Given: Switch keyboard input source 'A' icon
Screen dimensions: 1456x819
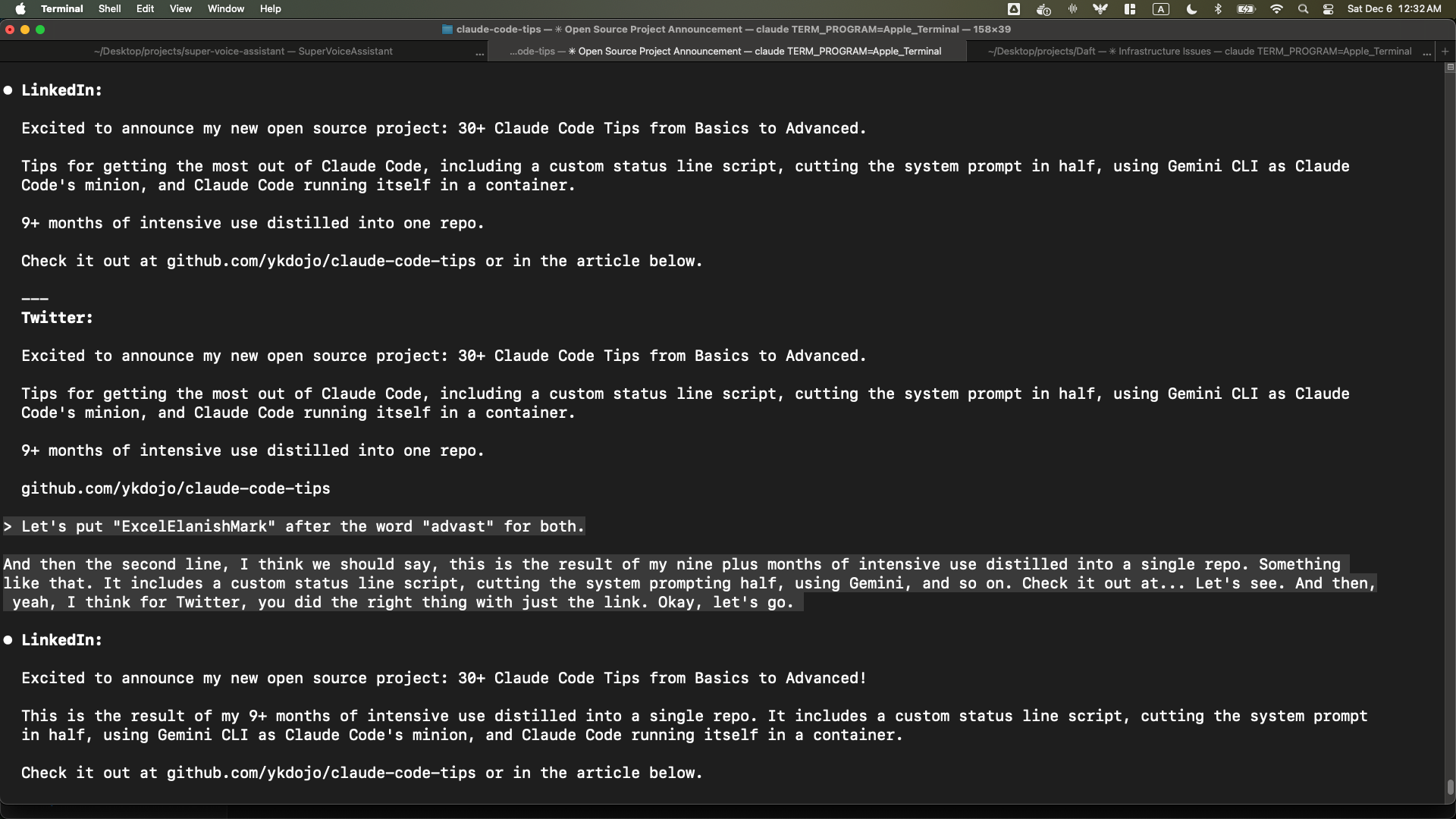Looking at the screenshot, I should pos(1160,9).
